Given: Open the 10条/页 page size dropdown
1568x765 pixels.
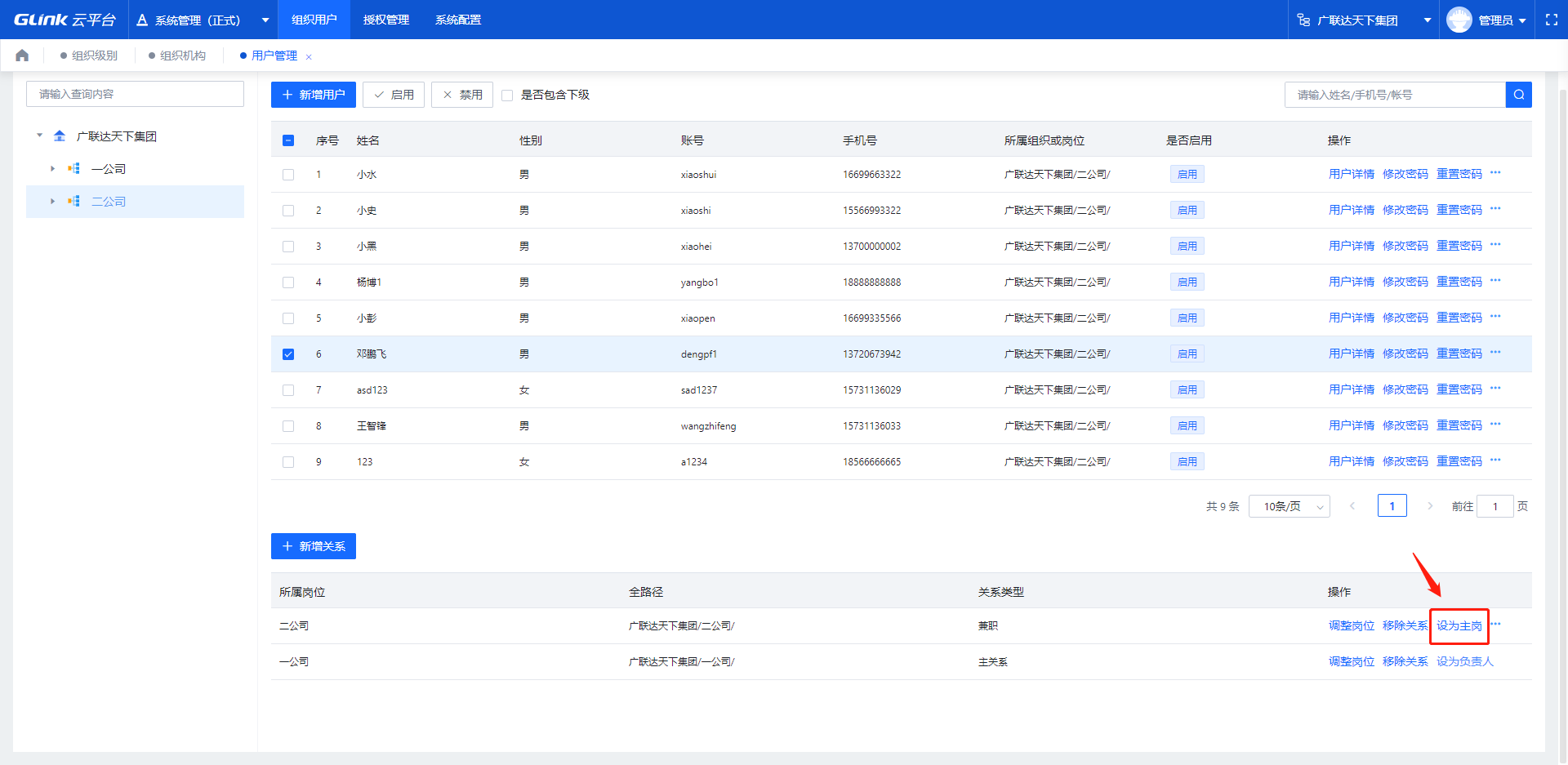Looking at the screenshot, I should click(x=1290, y=506).
